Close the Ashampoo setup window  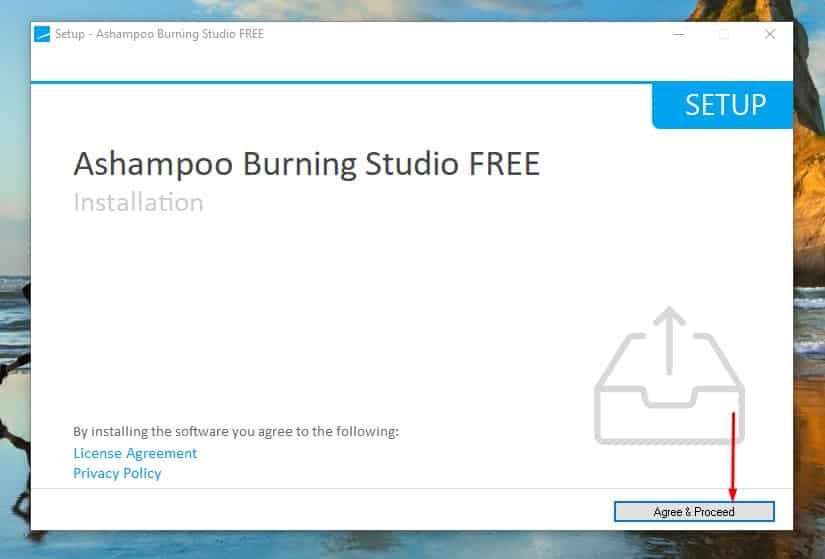(x=769, y=34)
